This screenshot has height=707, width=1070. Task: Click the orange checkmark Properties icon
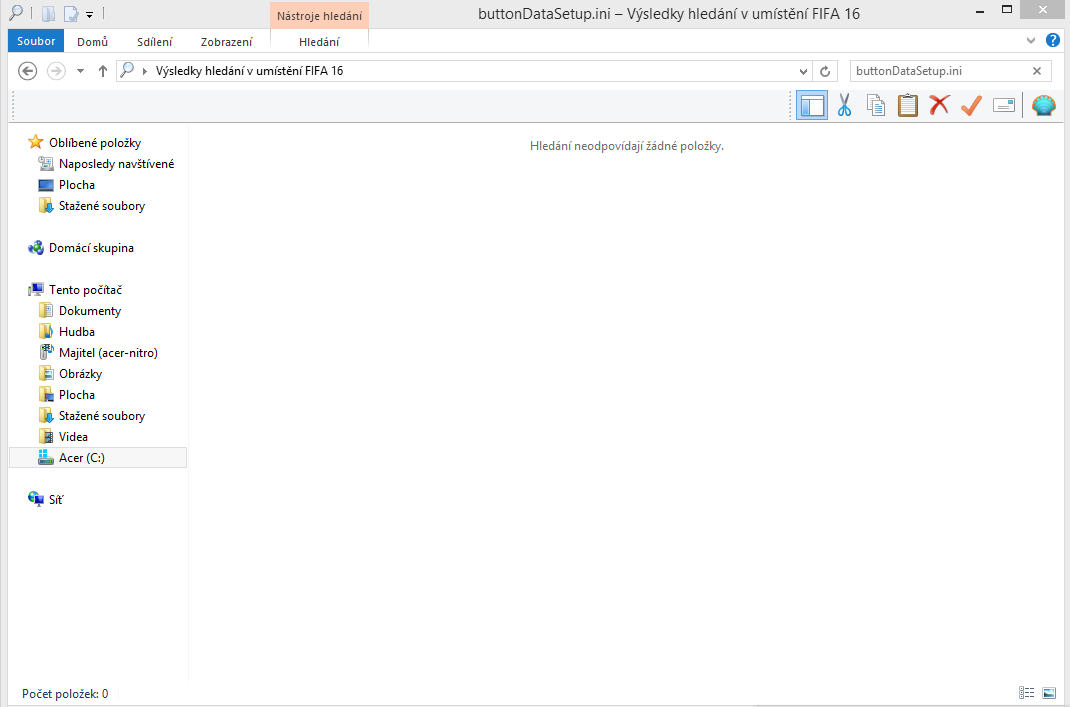point(970,105)
